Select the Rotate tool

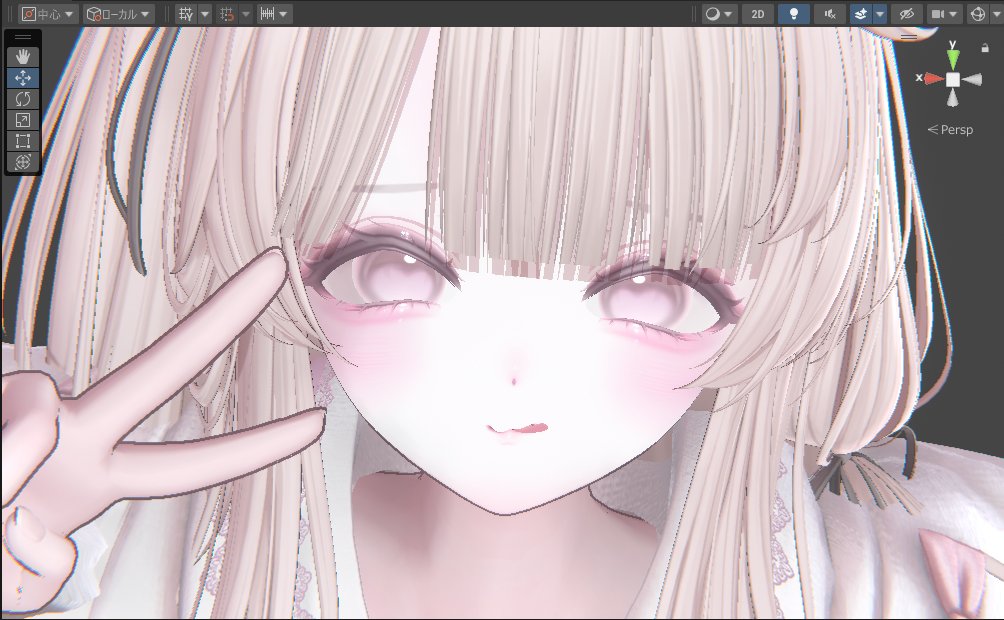click(x=22, y=99)
